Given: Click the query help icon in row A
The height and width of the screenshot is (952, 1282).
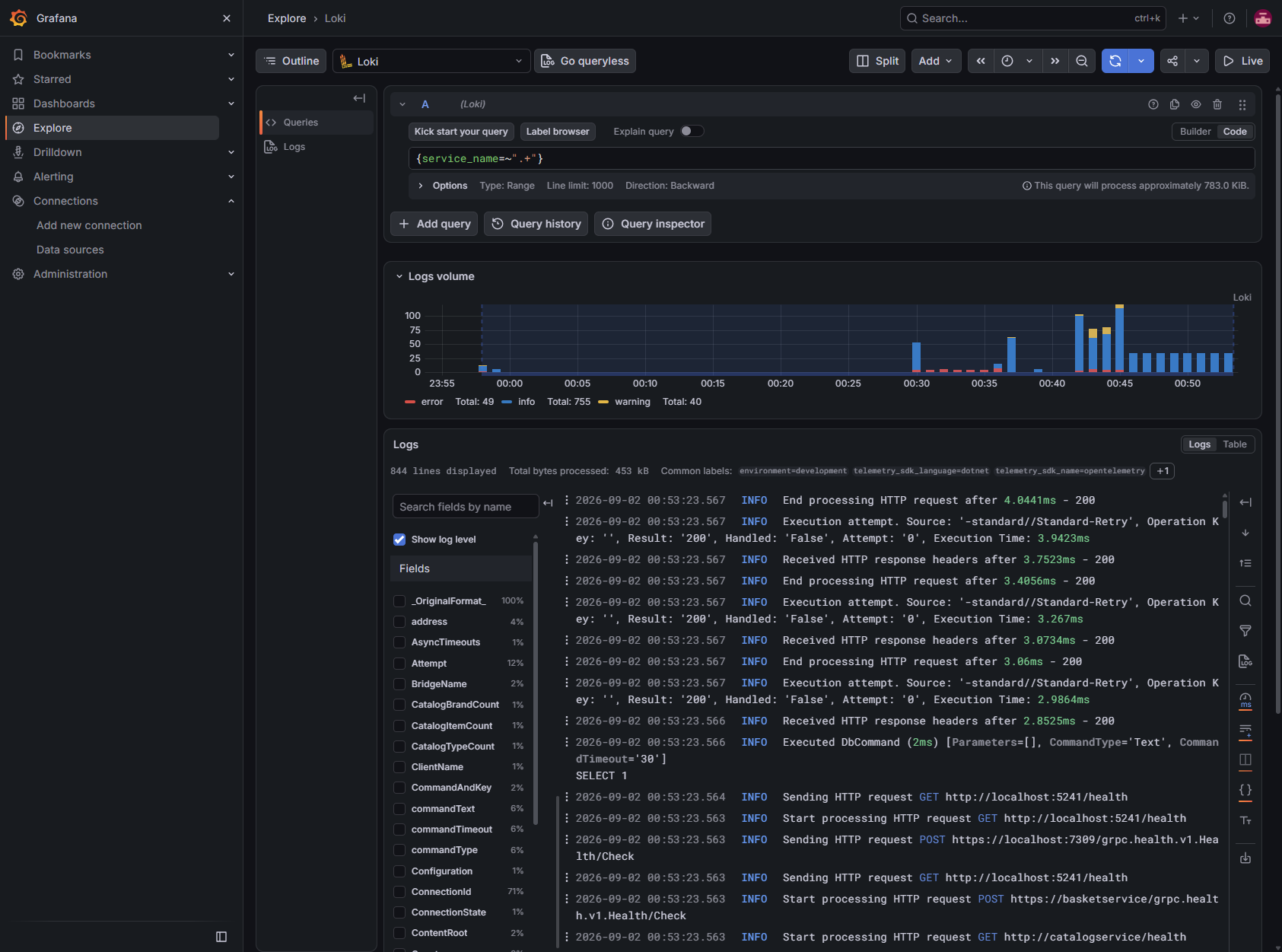Looking at the screenshot, I should [x=1153, y=104].
